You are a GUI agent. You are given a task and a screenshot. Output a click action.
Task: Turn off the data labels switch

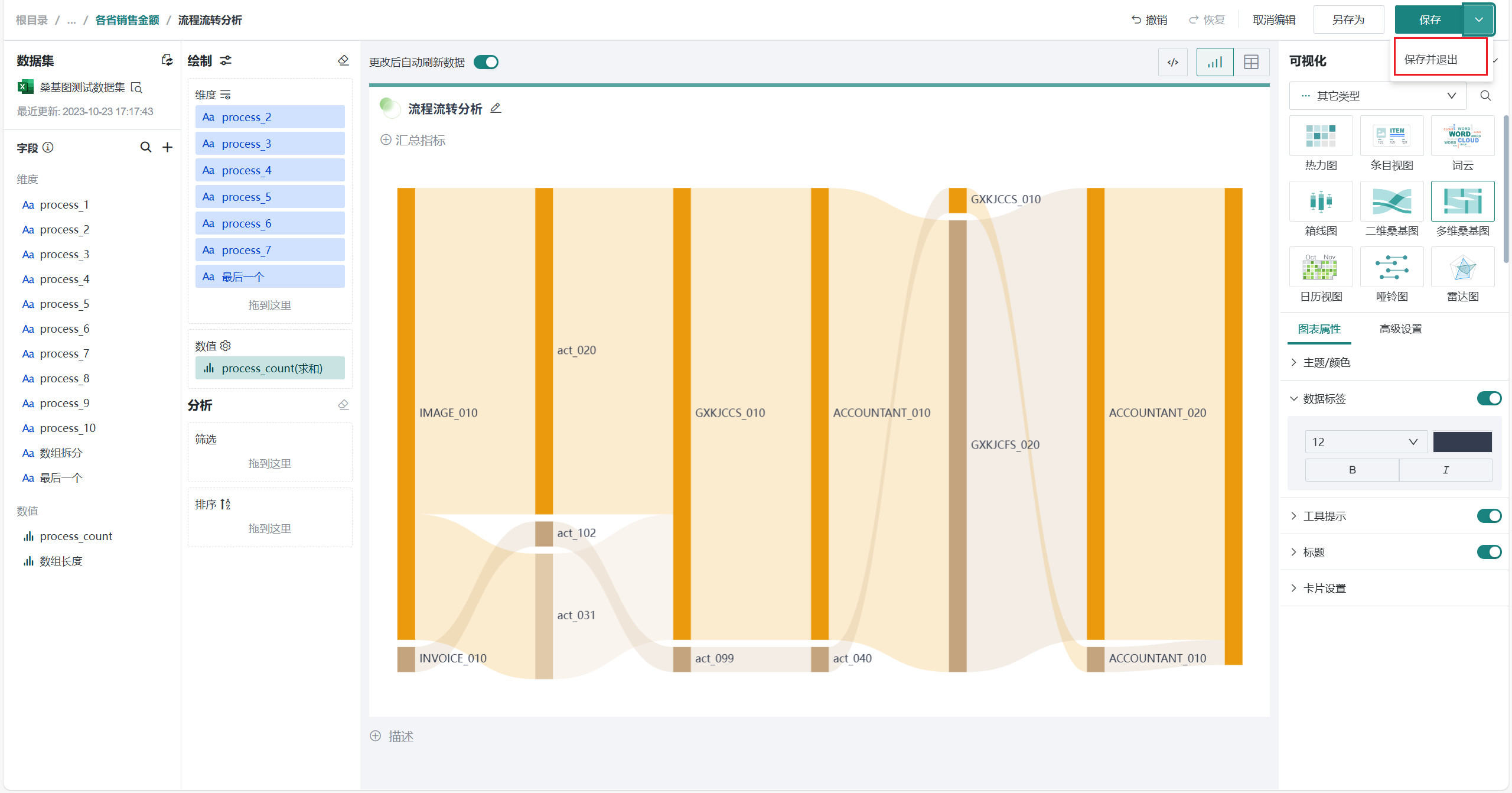[1488, 398]
